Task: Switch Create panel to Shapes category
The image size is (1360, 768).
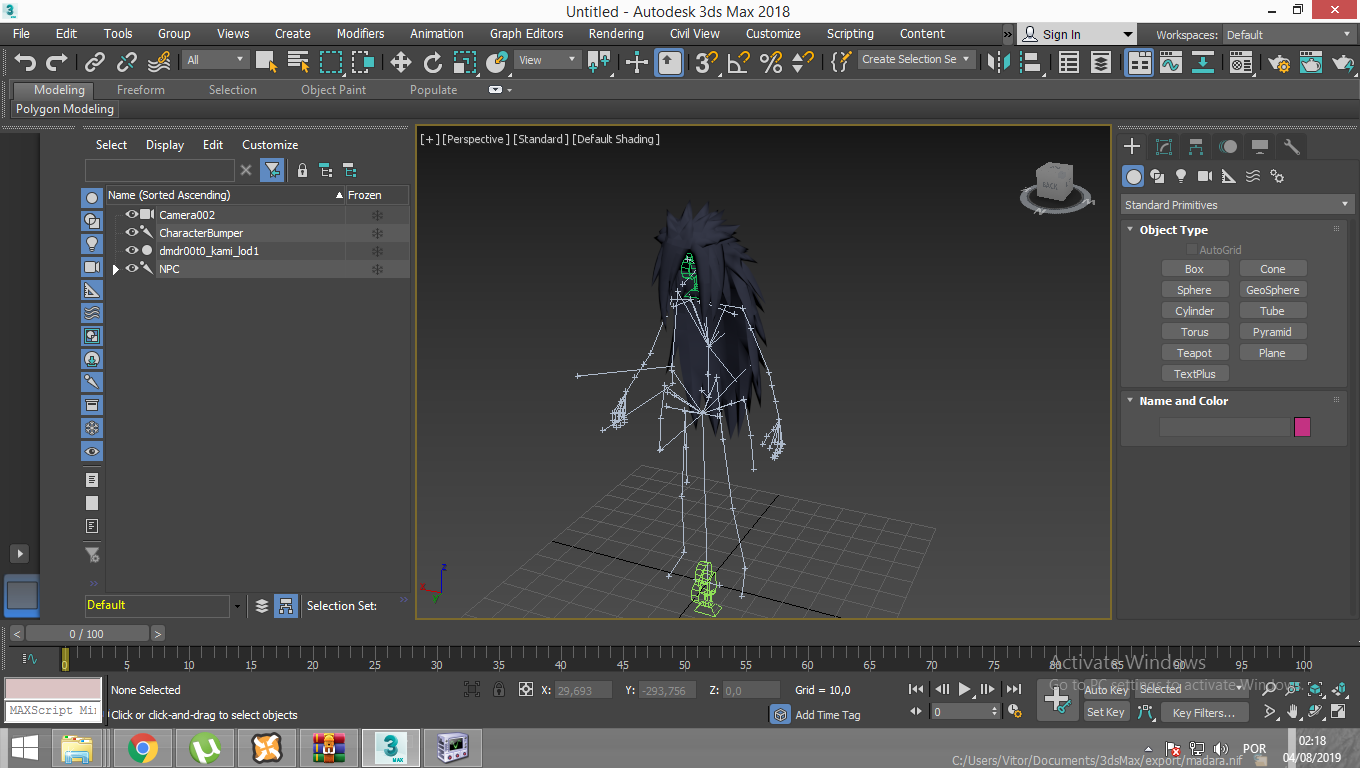Action: (x=1157, y=176)
